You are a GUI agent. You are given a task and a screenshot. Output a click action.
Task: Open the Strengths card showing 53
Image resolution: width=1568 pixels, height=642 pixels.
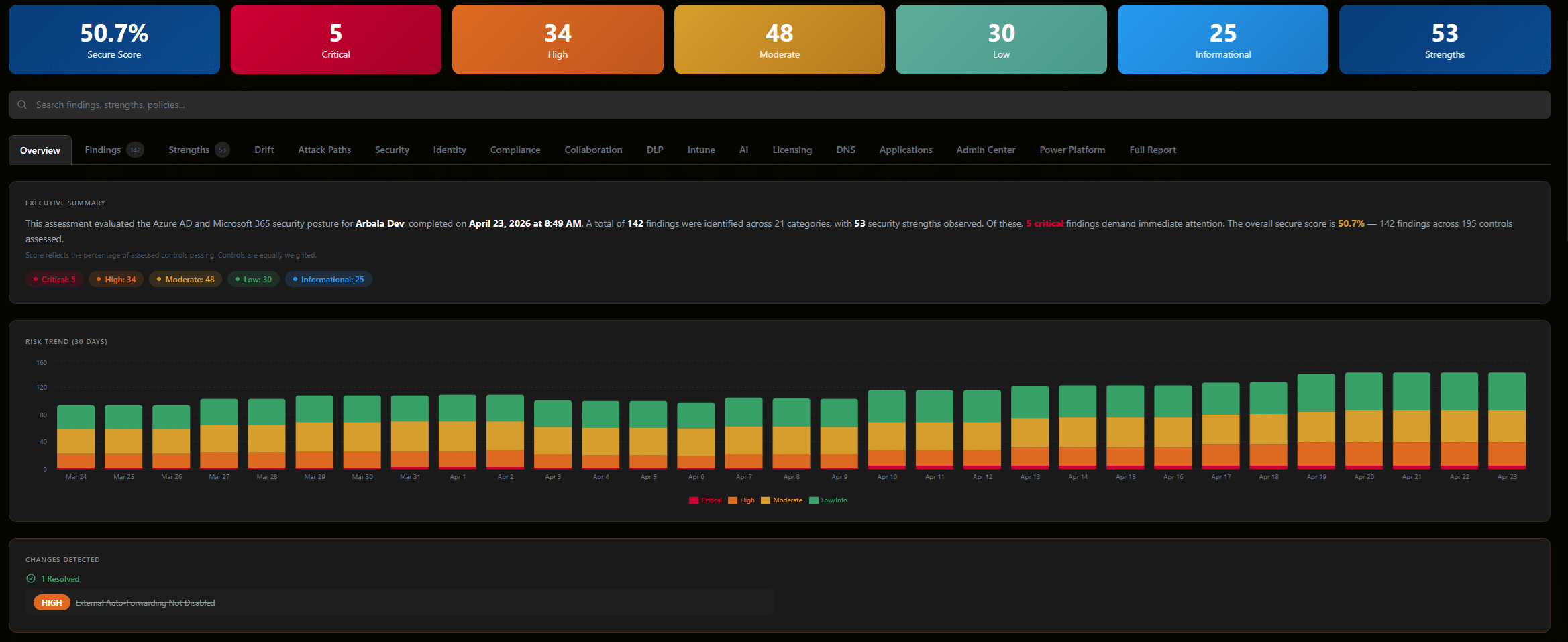pyautogui.click(x=1444, y=39)
